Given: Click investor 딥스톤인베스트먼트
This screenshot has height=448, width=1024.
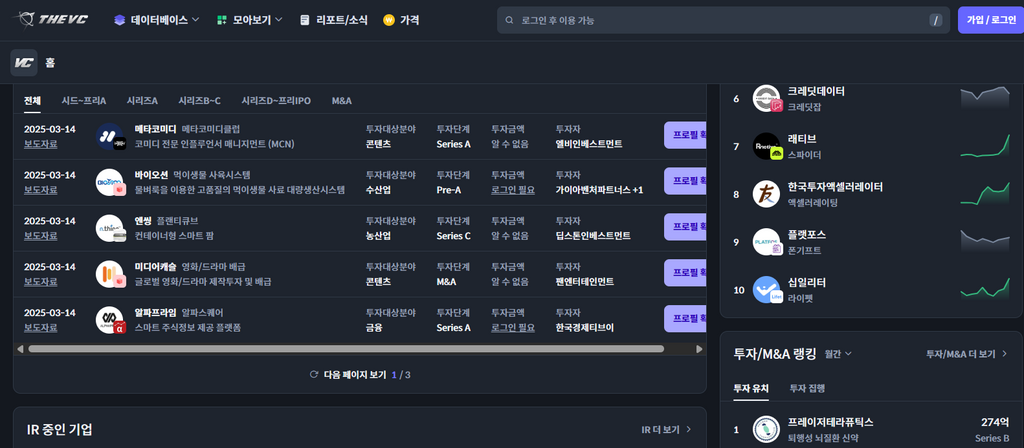Looking at the screenshot, I should (x=593, y=236).
